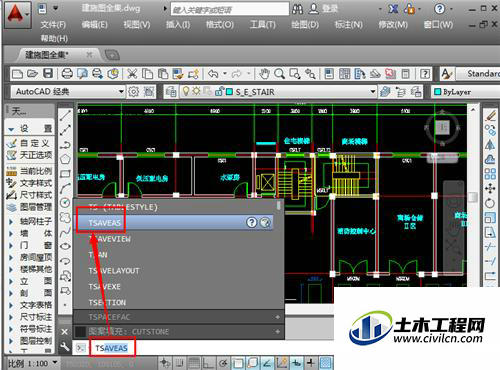The width and height of the screenshot is (500, 370).
Task: Click the Match Properties brush icon
Action: tap(178, 74)
